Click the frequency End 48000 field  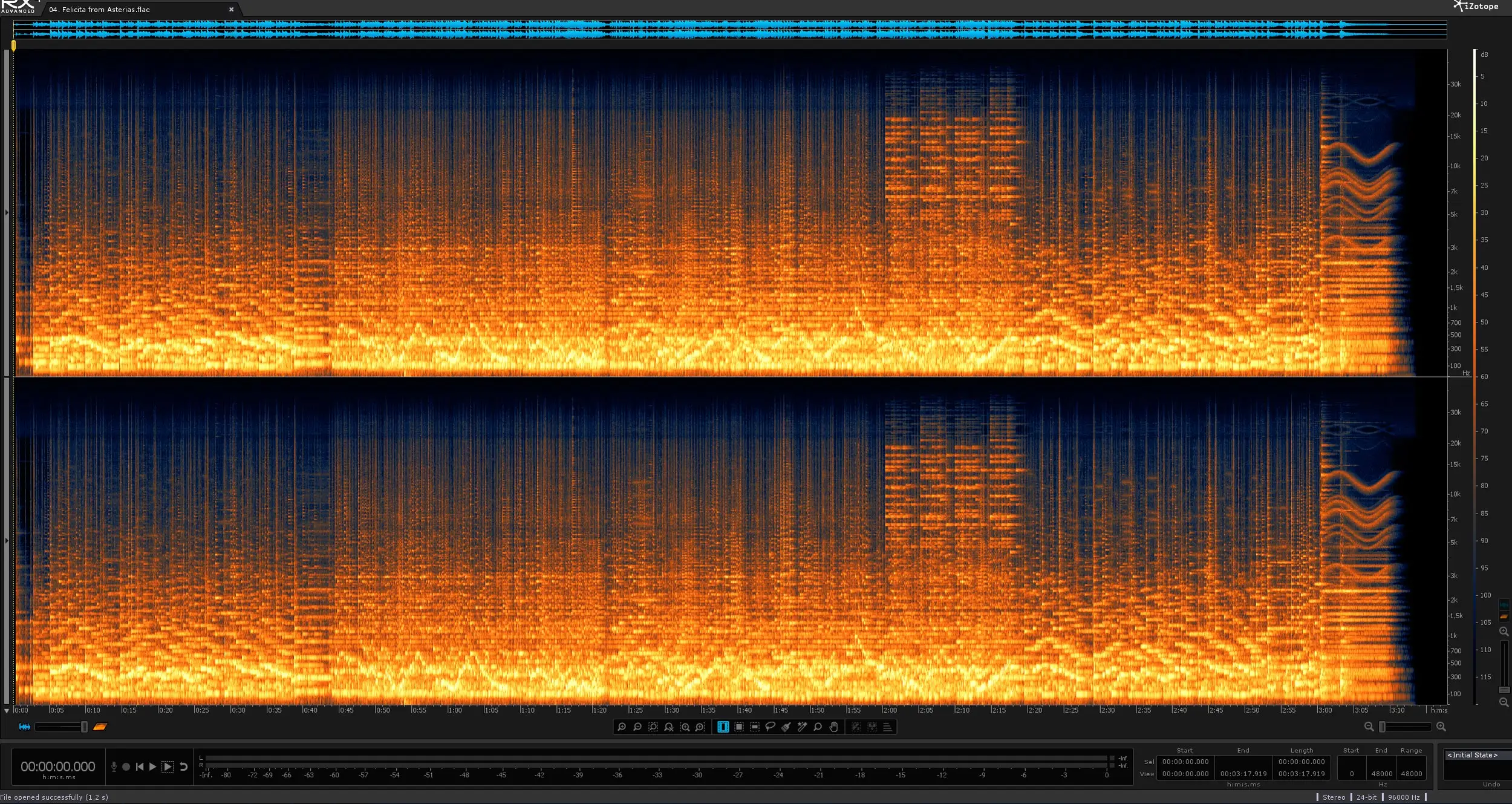coord(1381,774)
